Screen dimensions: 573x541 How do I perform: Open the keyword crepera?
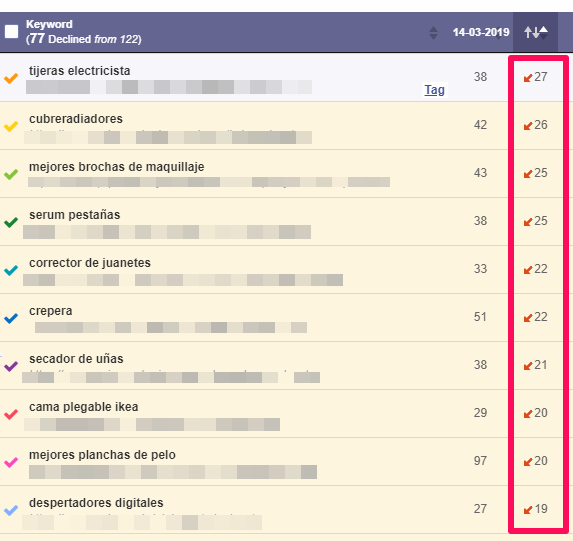coord(50,311)
